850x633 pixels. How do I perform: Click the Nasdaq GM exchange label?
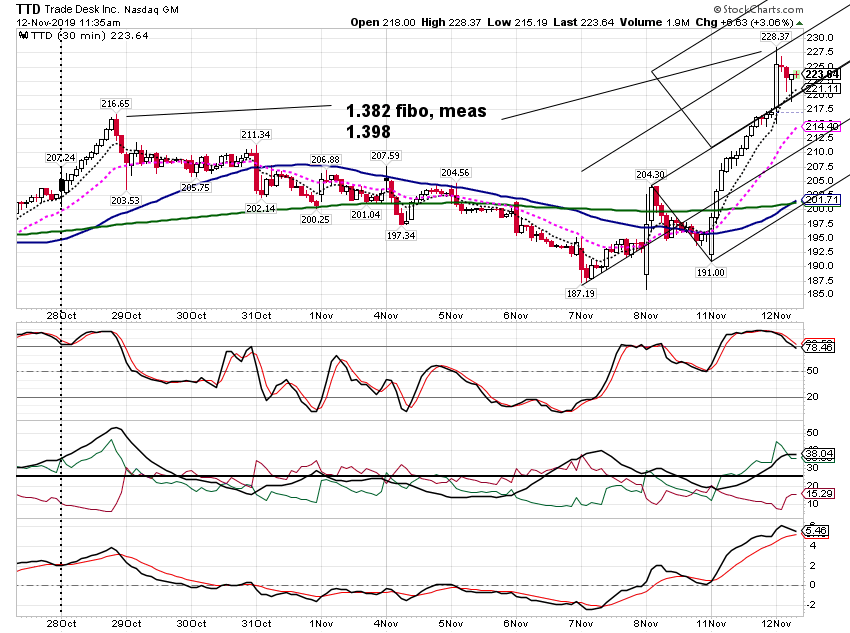coord(151,10)
